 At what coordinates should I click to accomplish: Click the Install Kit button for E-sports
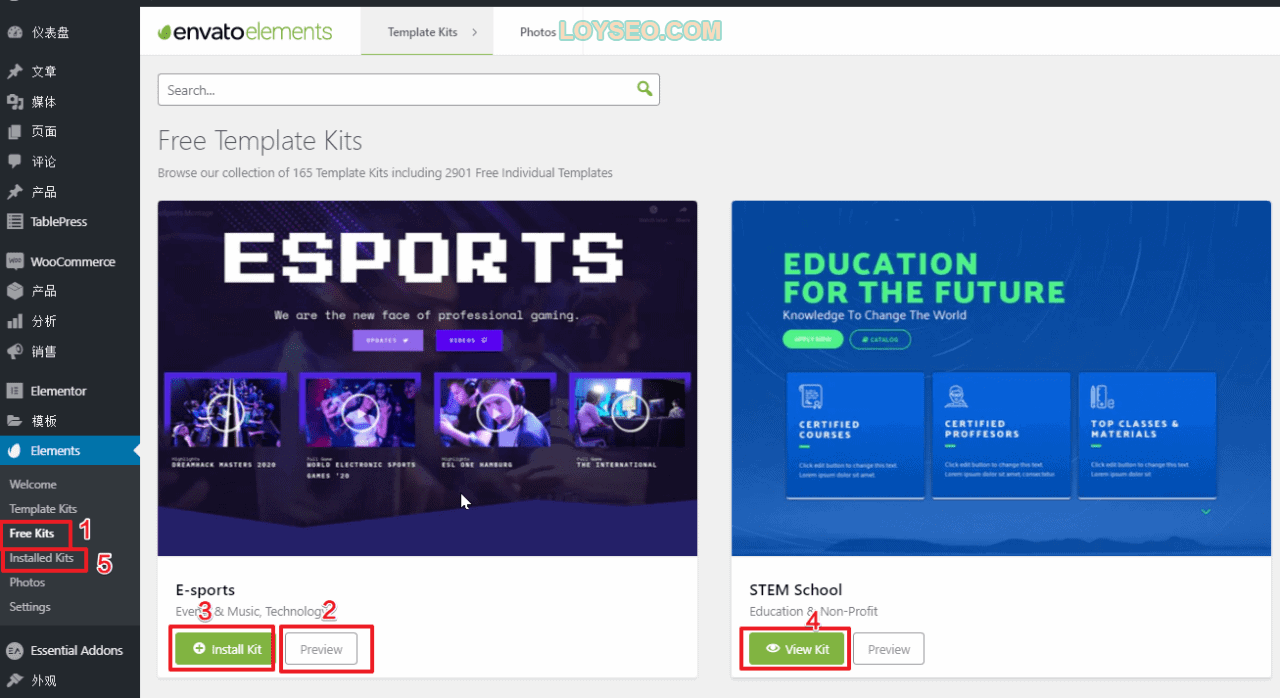tap(225, 649)
